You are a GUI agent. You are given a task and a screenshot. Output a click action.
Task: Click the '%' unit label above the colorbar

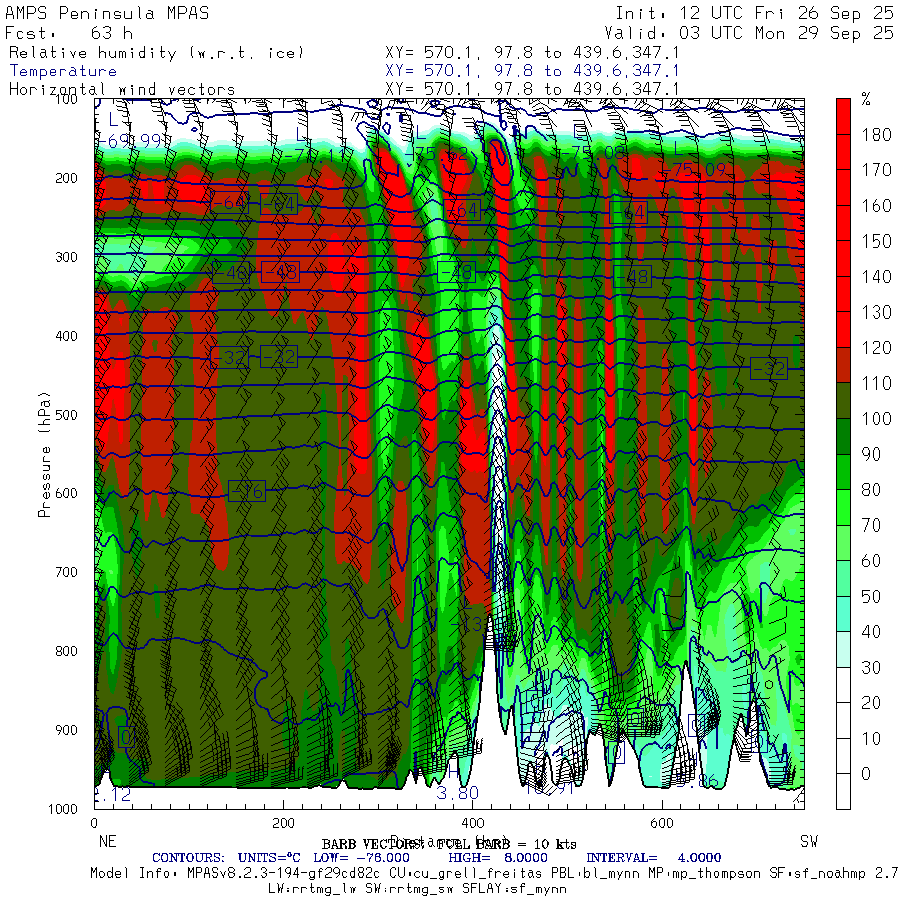click(866, 99)
